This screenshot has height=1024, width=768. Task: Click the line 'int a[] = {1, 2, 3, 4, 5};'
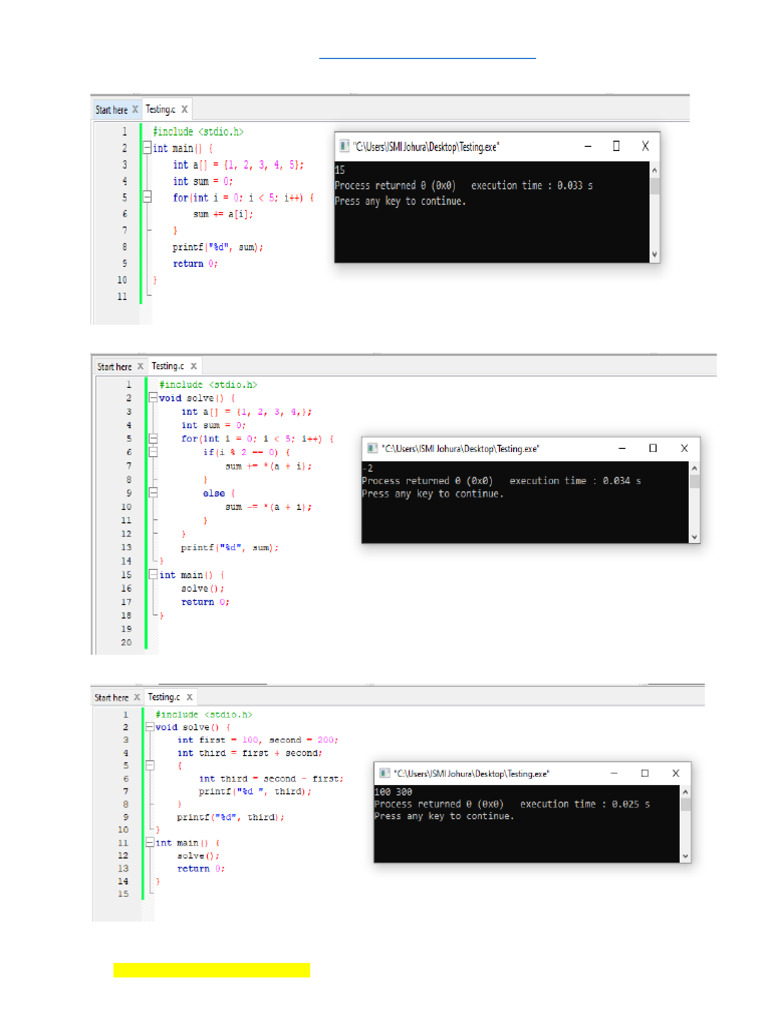[x=238, y=165]
